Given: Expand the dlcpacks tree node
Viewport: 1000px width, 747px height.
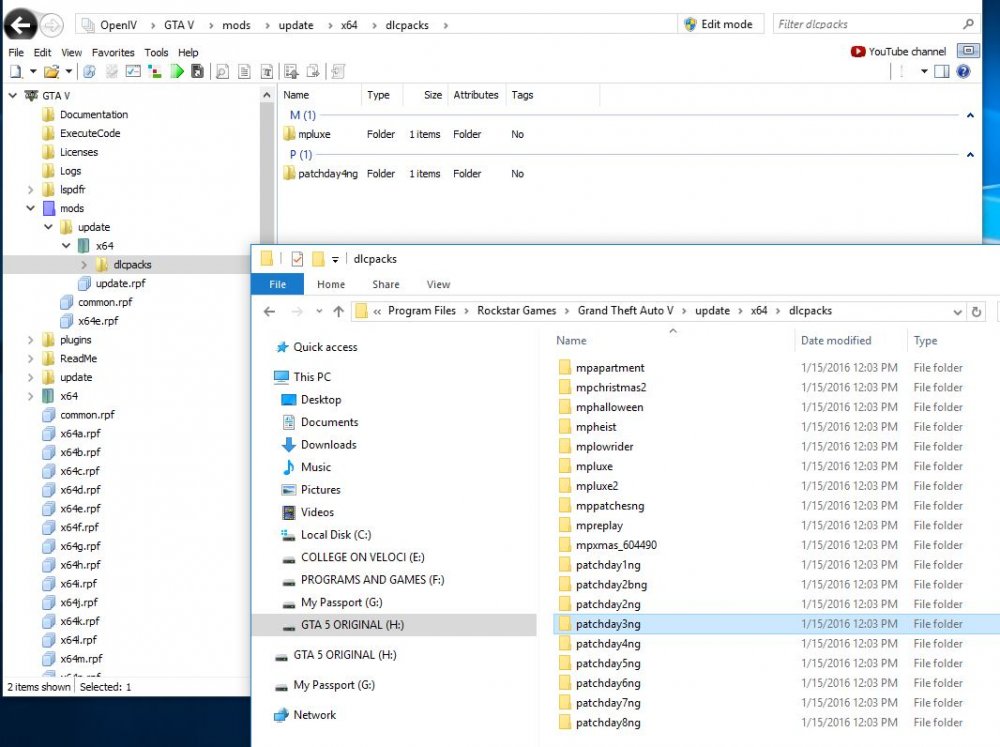Looking at the screenshot, I should (x=83, y=265).
